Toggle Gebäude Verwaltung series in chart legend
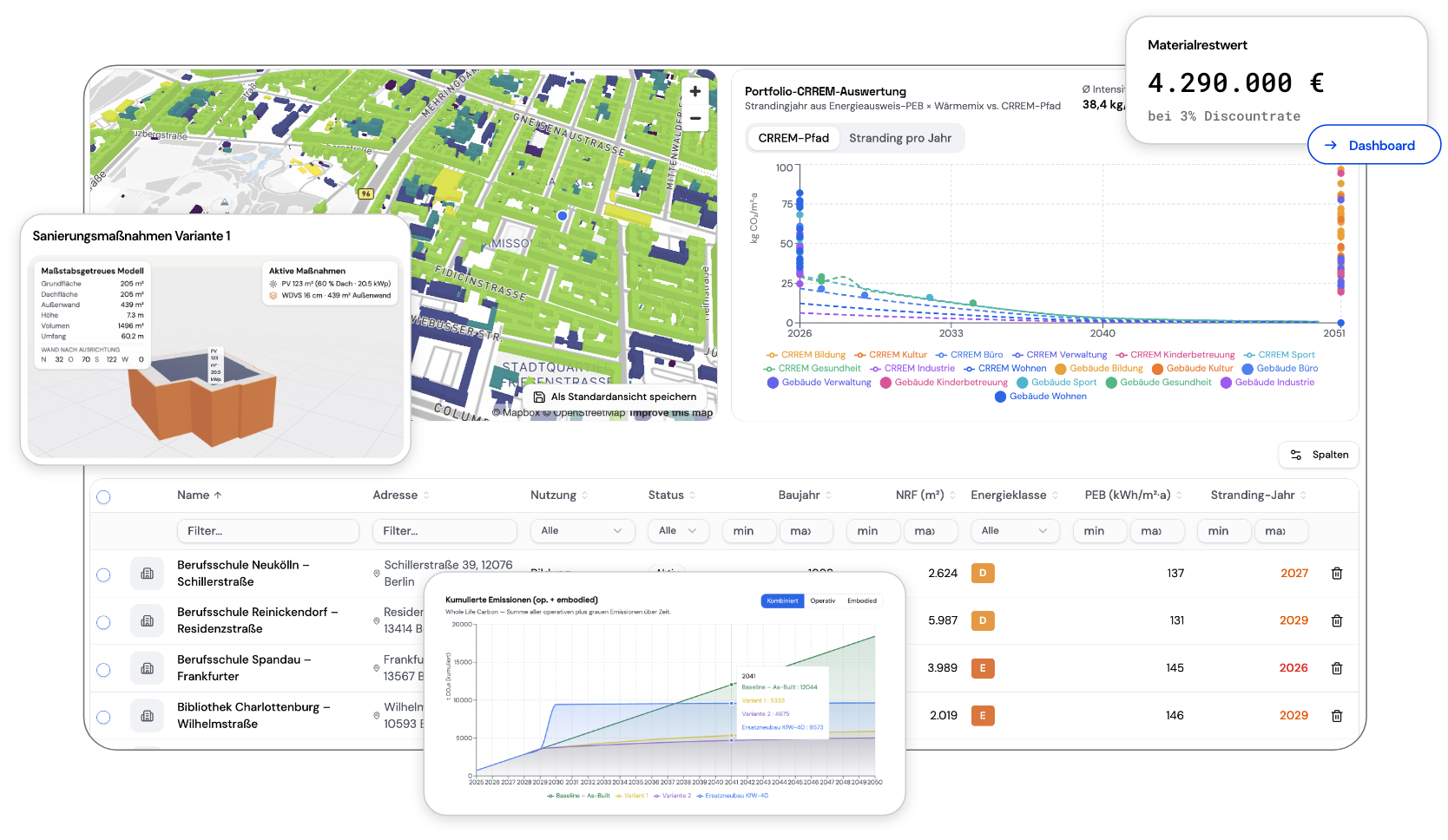1448x840 pixels. 819,383
